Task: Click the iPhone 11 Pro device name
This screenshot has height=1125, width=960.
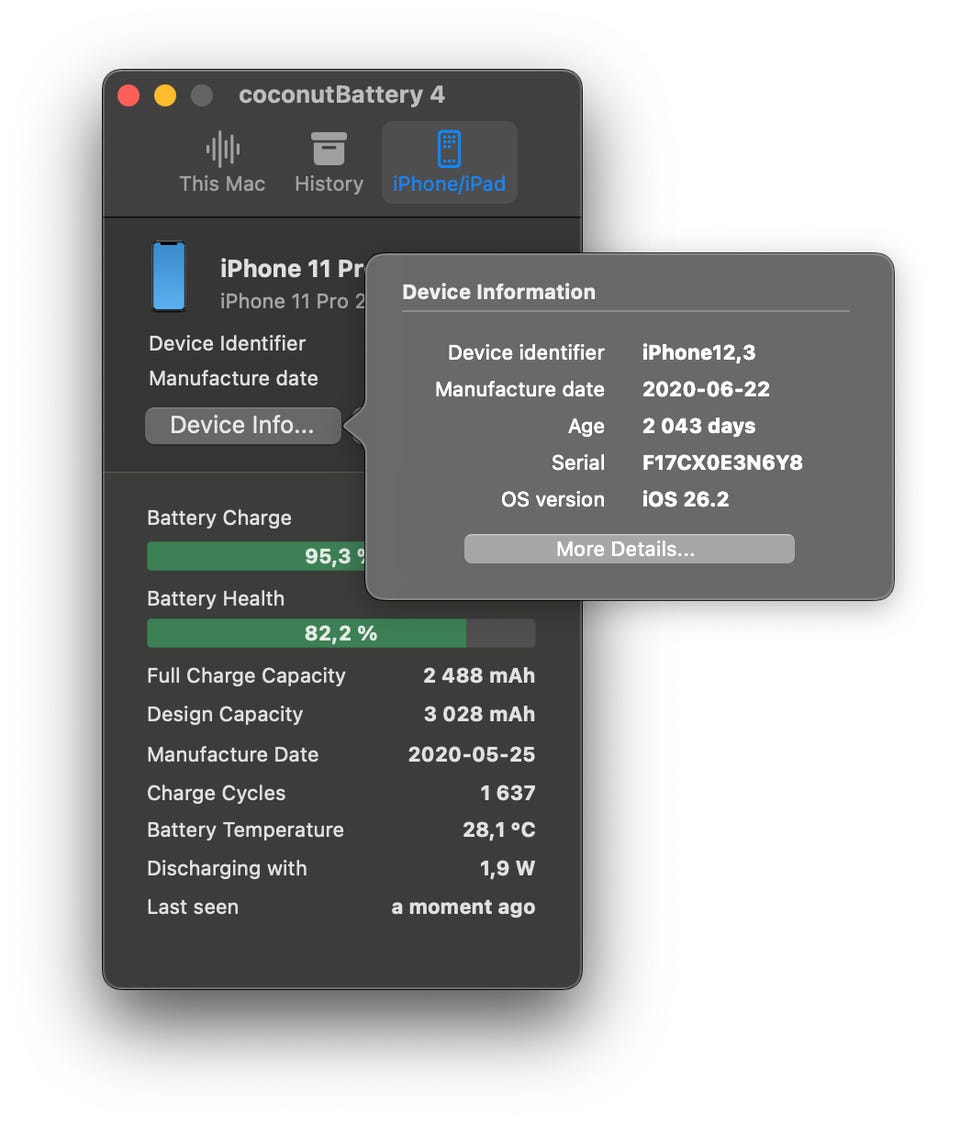Action: click(293, 268)
